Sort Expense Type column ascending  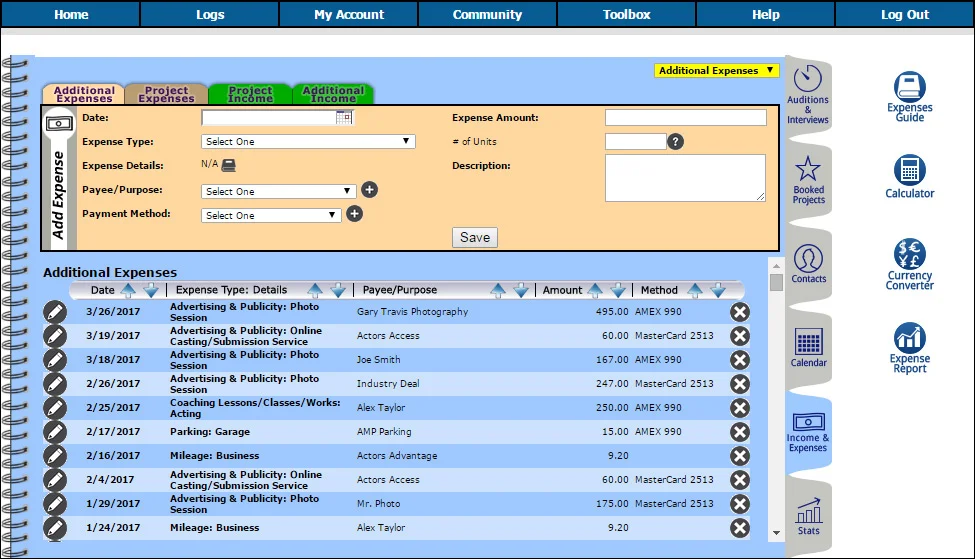click(x=315, y=290)
